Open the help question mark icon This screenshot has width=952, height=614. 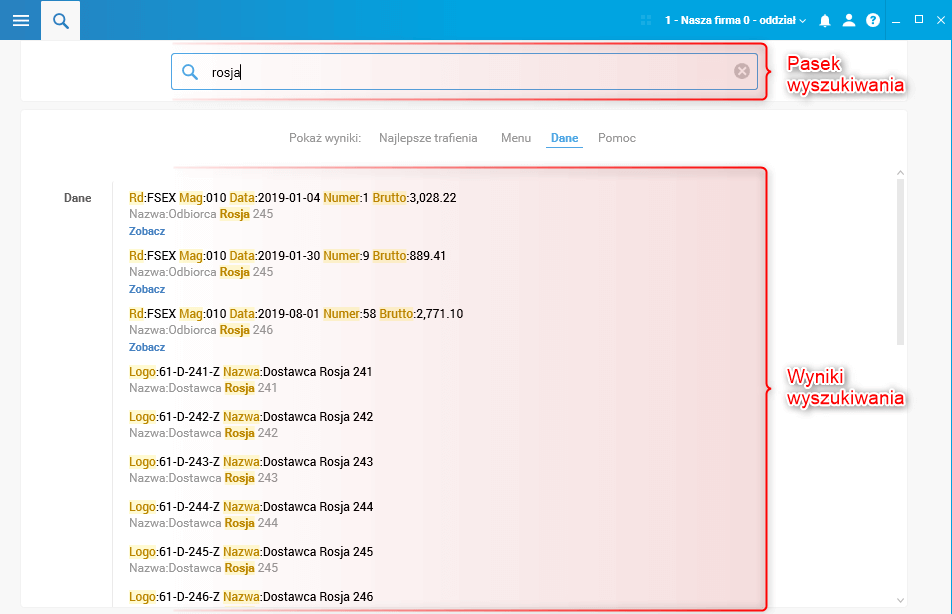pyautogui.click(x=873, y=21)
